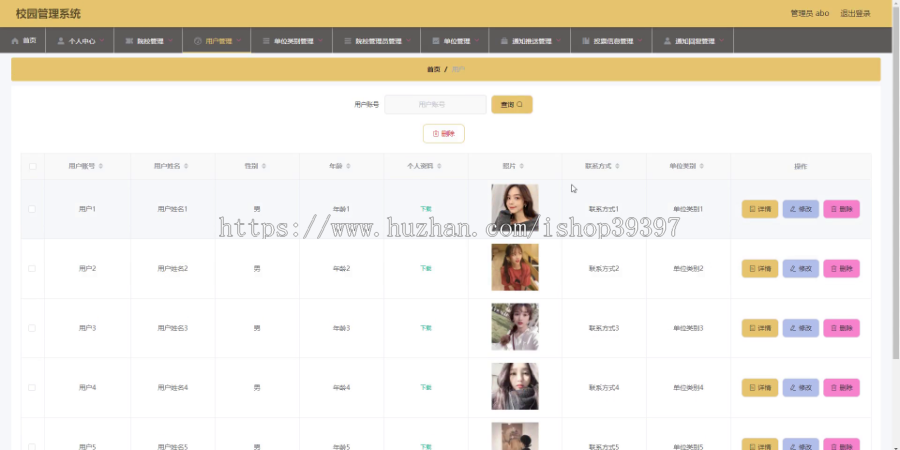Open the 首页 menu label
900x450 pixels.
tap(29, 41)
